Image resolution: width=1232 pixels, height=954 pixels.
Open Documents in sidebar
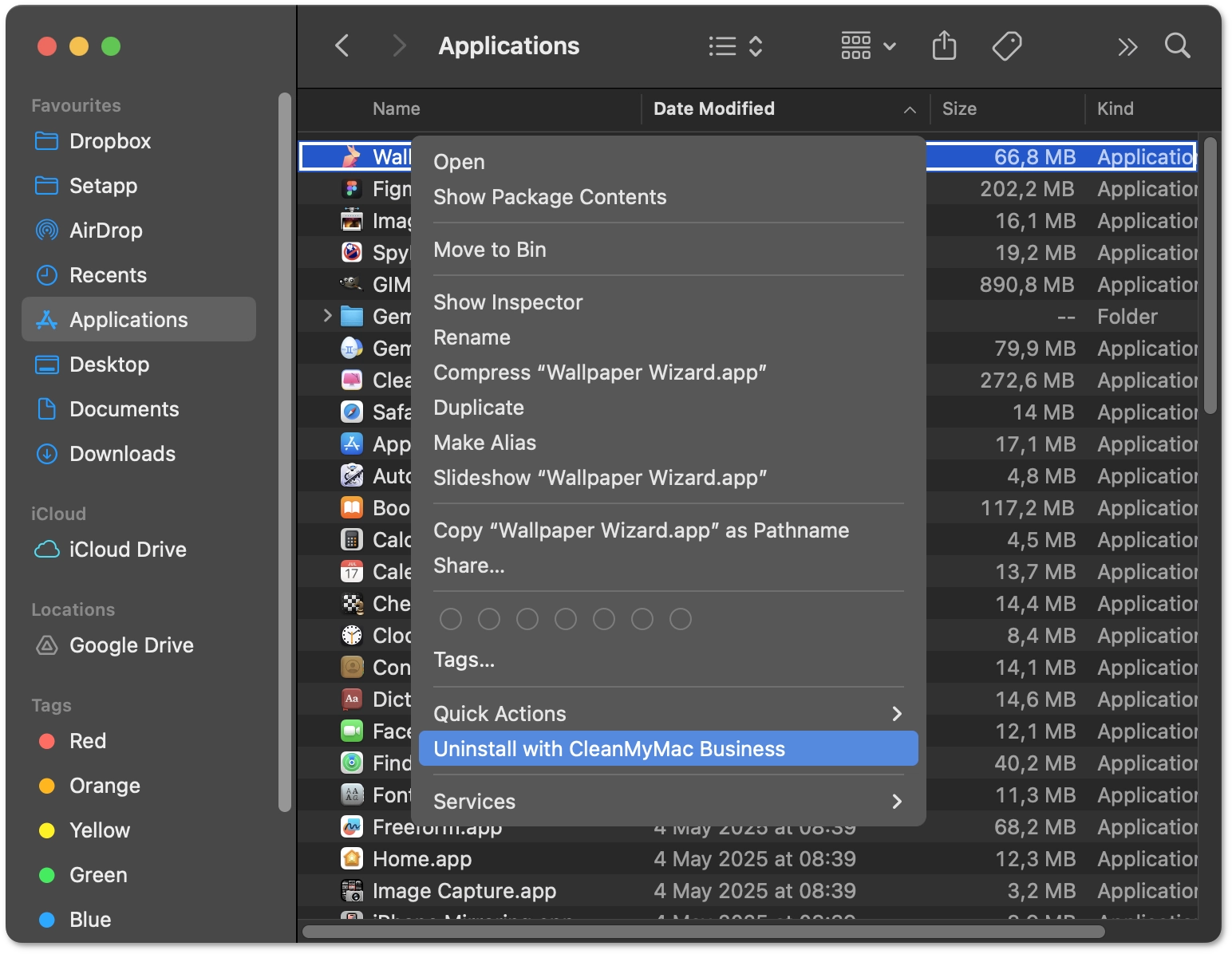[139, 409]
